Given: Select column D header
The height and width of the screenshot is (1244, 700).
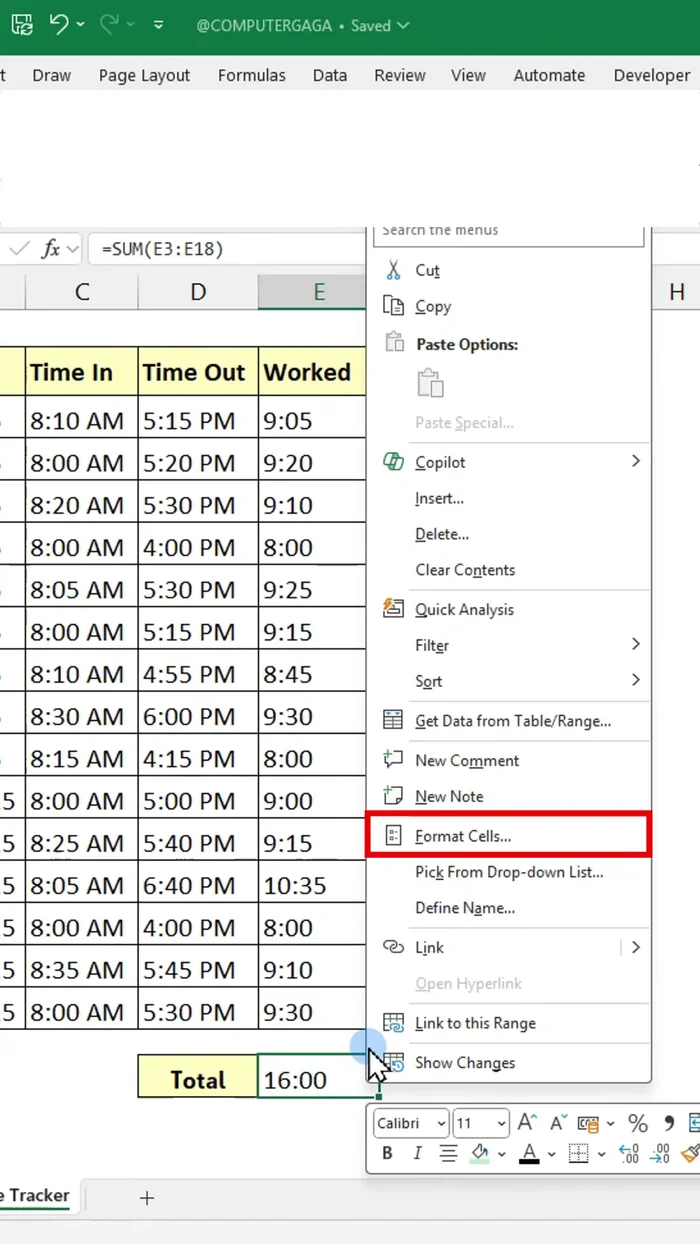Looking at the screenshot, I should pyautogui.click(x=198, y=292).
